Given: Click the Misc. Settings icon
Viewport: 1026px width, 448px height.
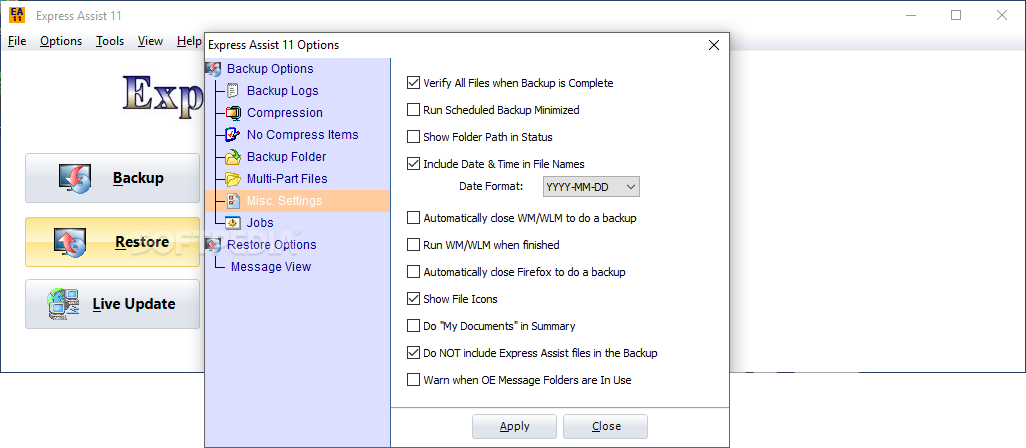Looking at the screenshot, I should coord(233,201).
